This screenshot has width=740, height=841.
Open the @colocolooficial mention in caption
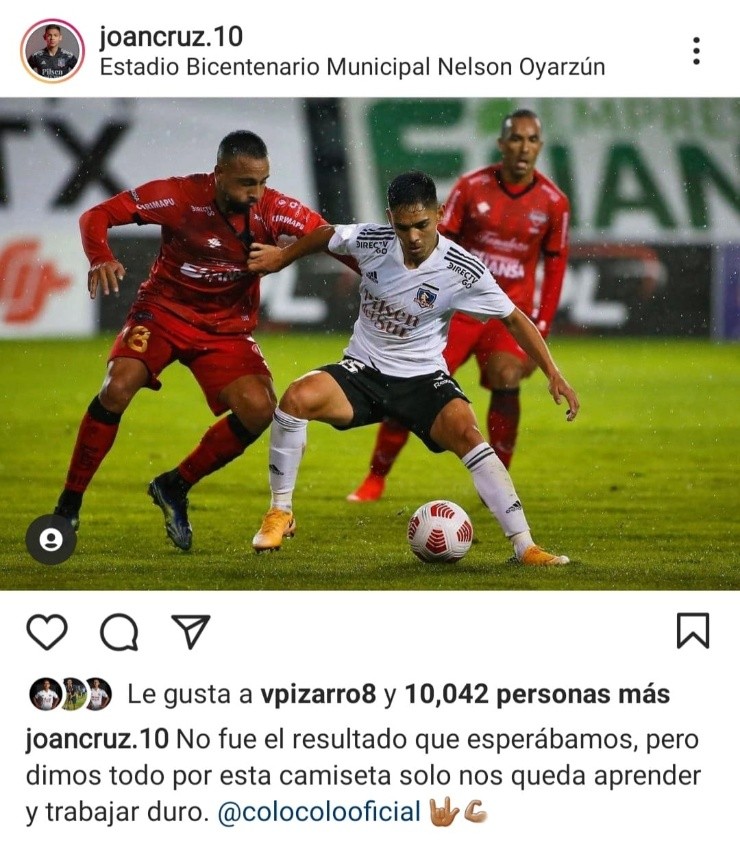319,812
